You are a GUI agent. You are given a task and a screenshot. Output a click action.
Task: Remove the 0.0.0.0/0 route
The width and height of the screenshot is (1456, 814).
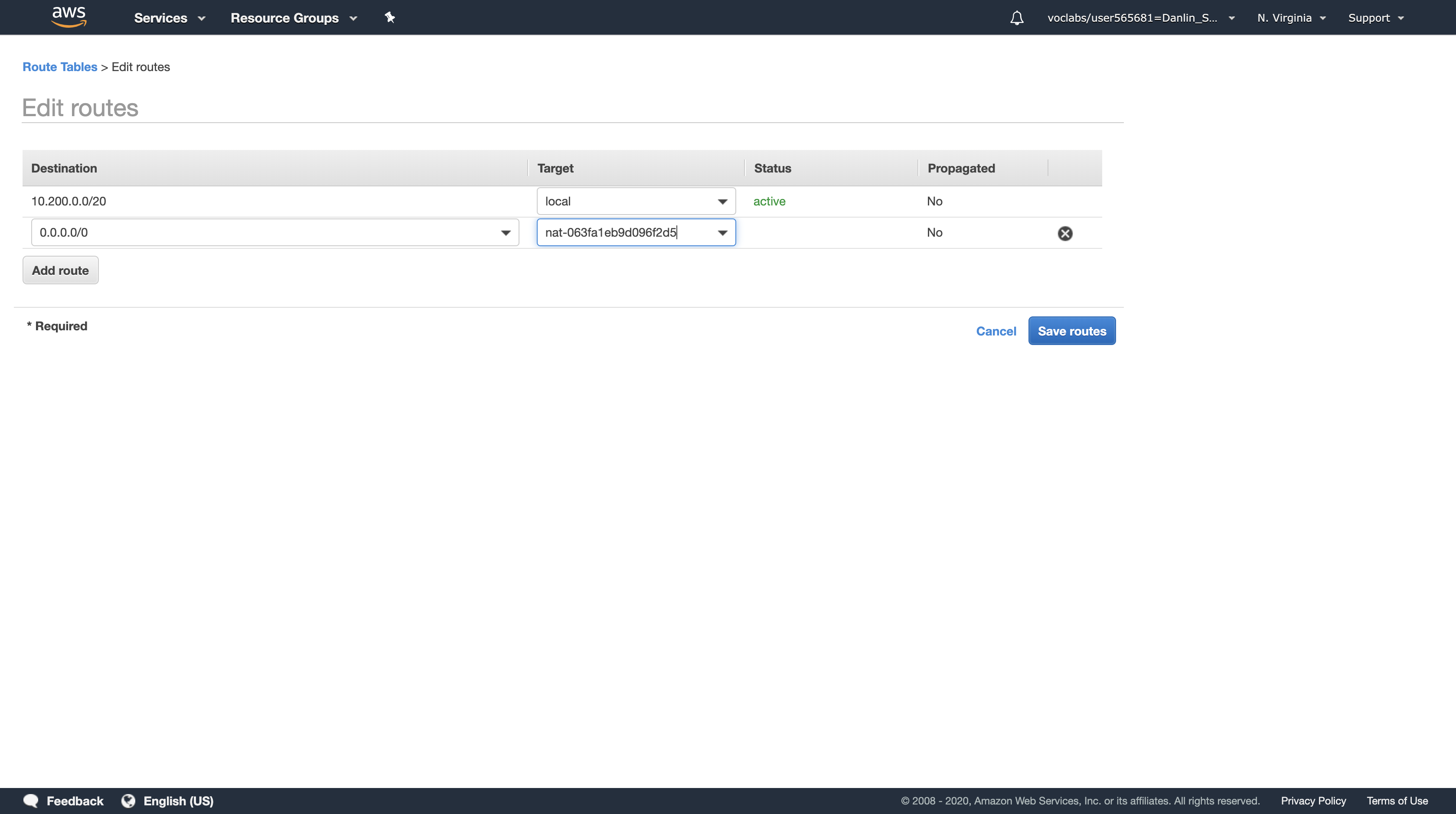(x=1065, y=233)
